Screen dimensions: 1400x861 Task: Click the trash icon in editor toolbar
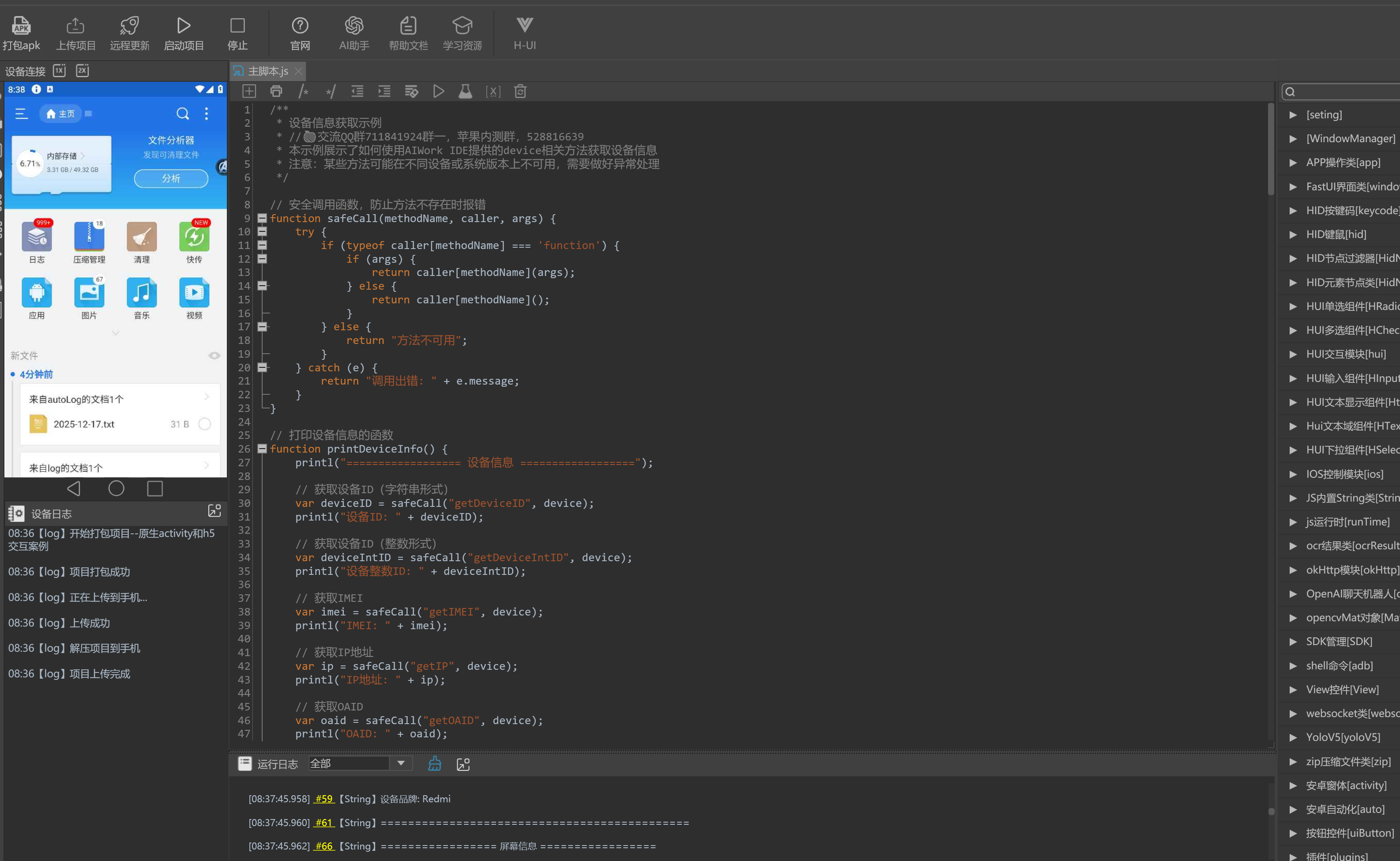[x=519, y=91]
